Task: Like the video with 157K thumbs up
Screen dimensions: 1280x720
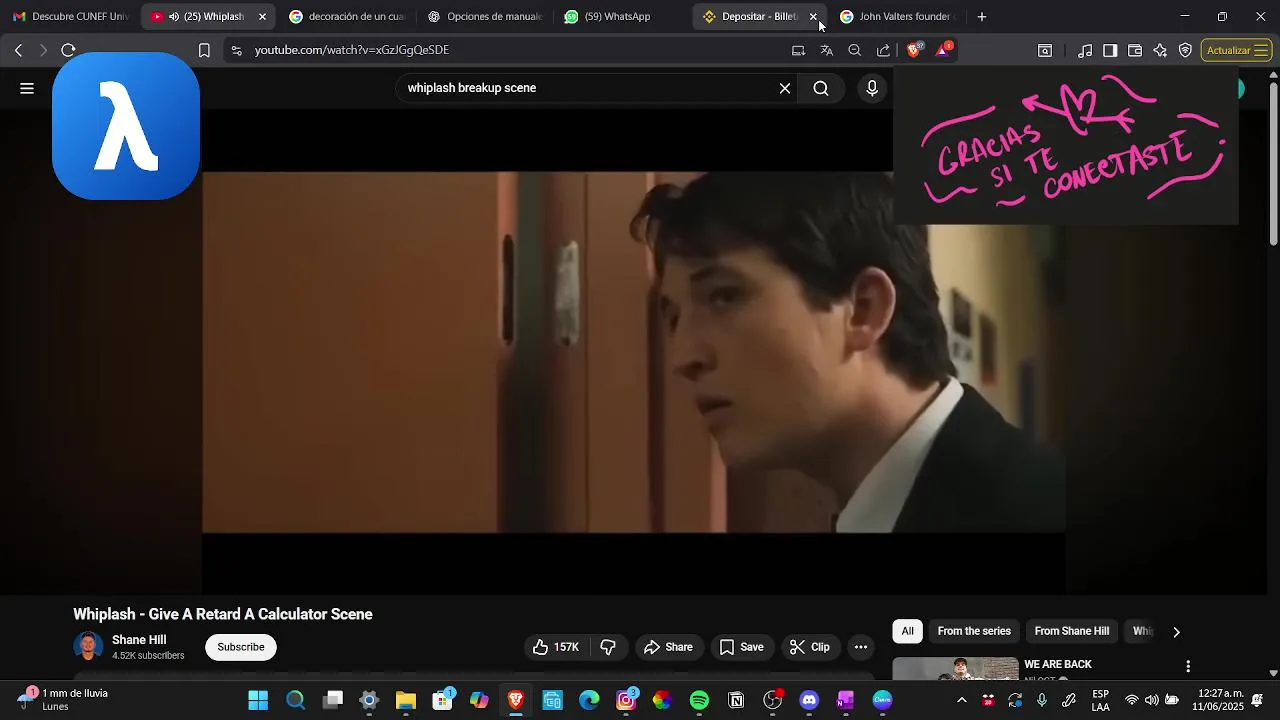Action: coord(557,647)
